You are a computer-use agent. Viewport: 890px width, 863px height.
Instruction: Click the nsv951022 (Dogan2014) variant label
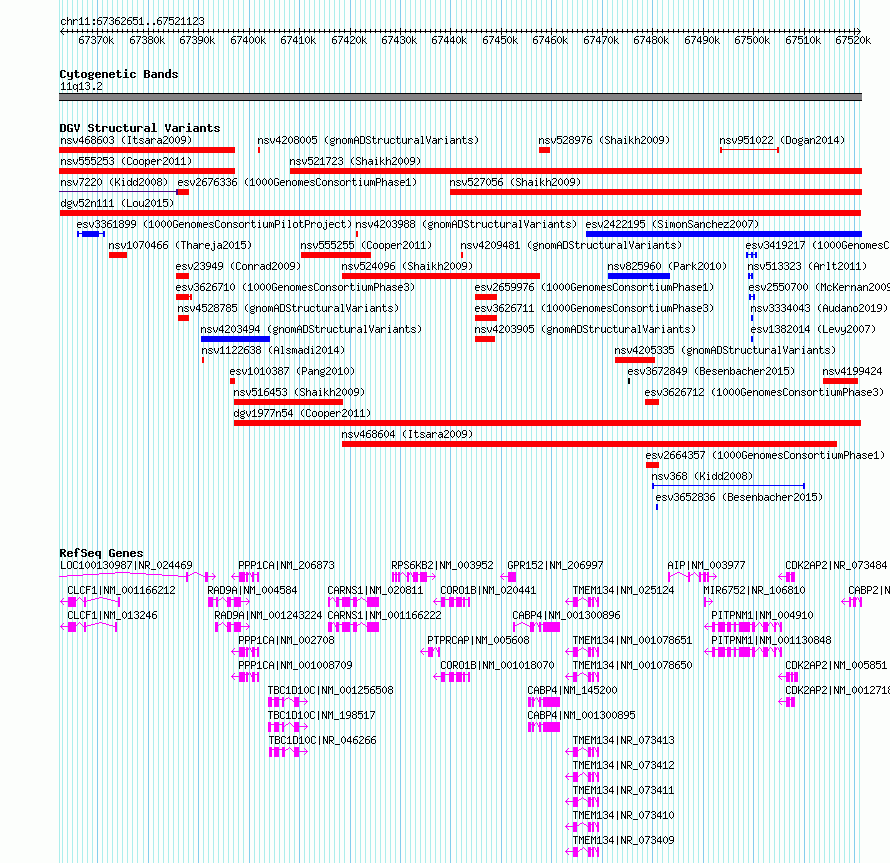782,140
